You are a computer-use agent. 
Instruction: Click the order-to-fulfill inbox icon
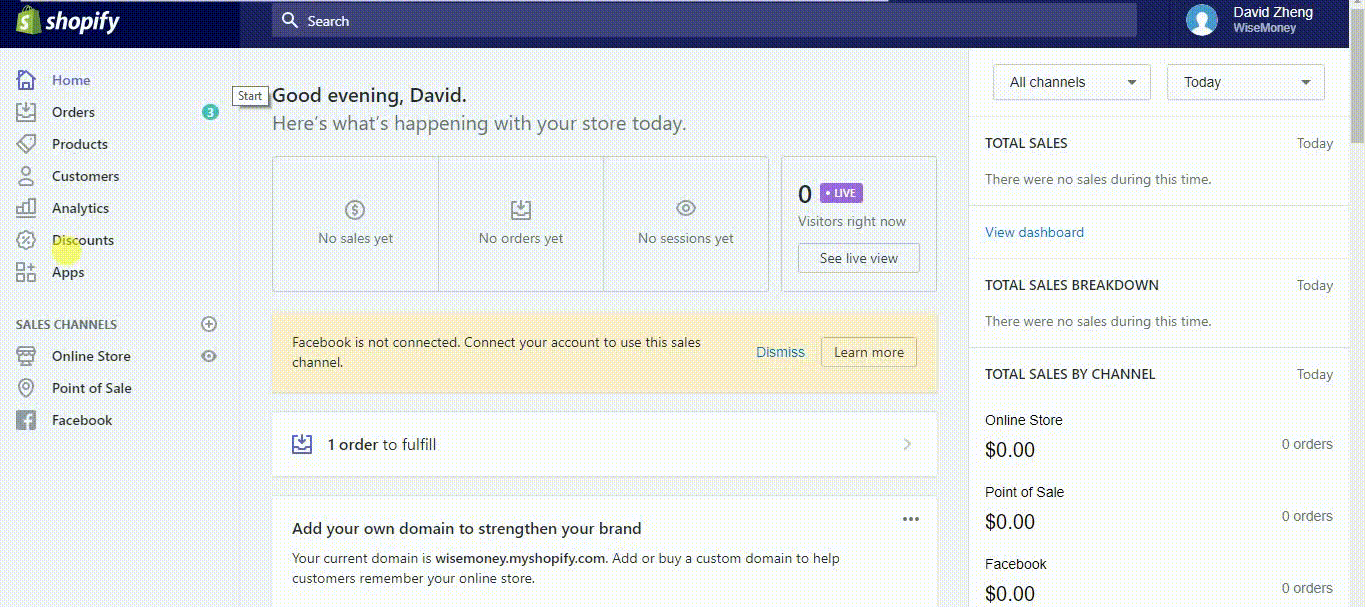(302, 444)
